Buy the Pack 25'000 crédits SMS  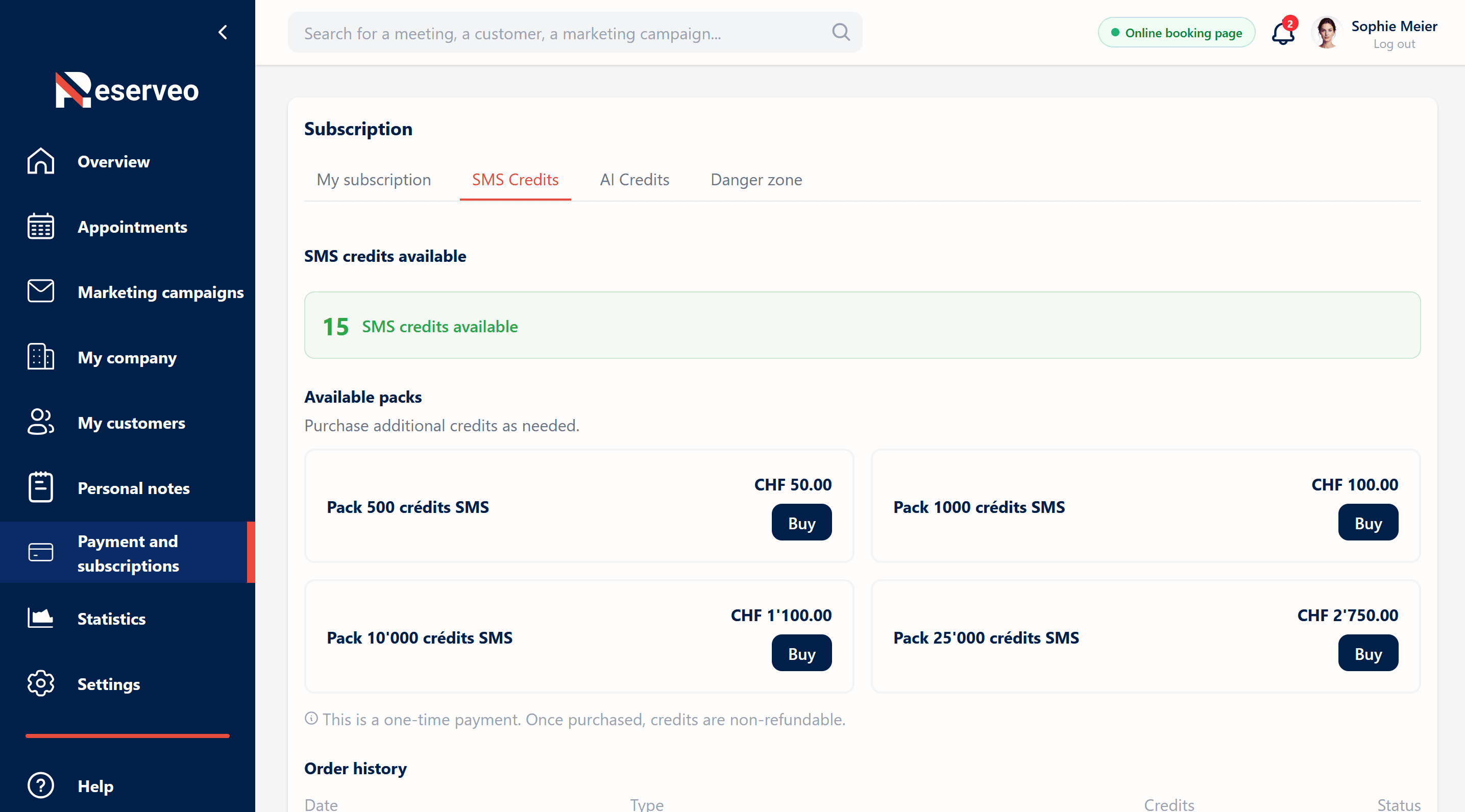1368,653
